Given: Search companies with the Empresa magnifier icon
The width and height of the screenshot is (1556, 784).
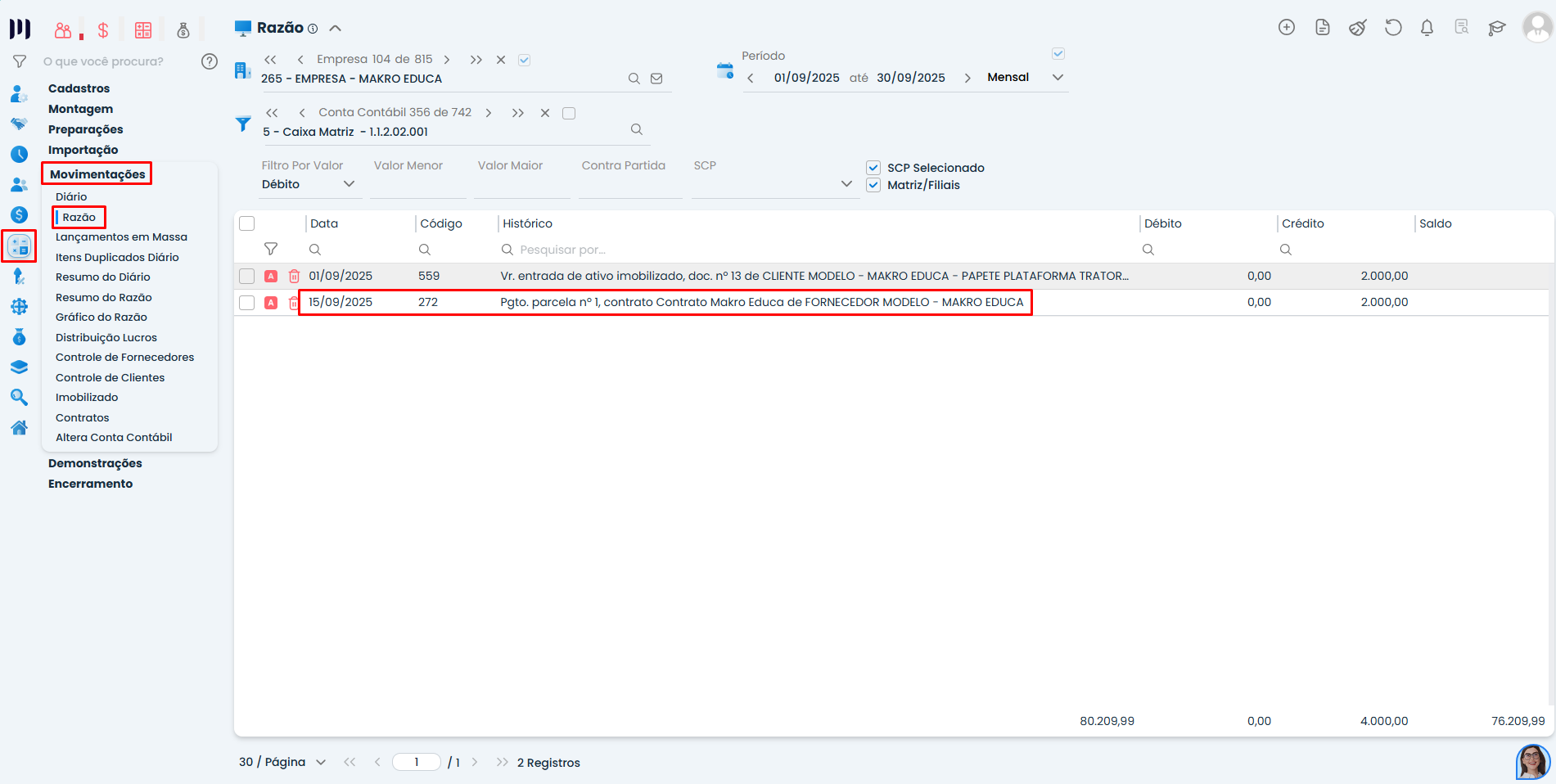Looking at the screenshot, I should (634, 79).
